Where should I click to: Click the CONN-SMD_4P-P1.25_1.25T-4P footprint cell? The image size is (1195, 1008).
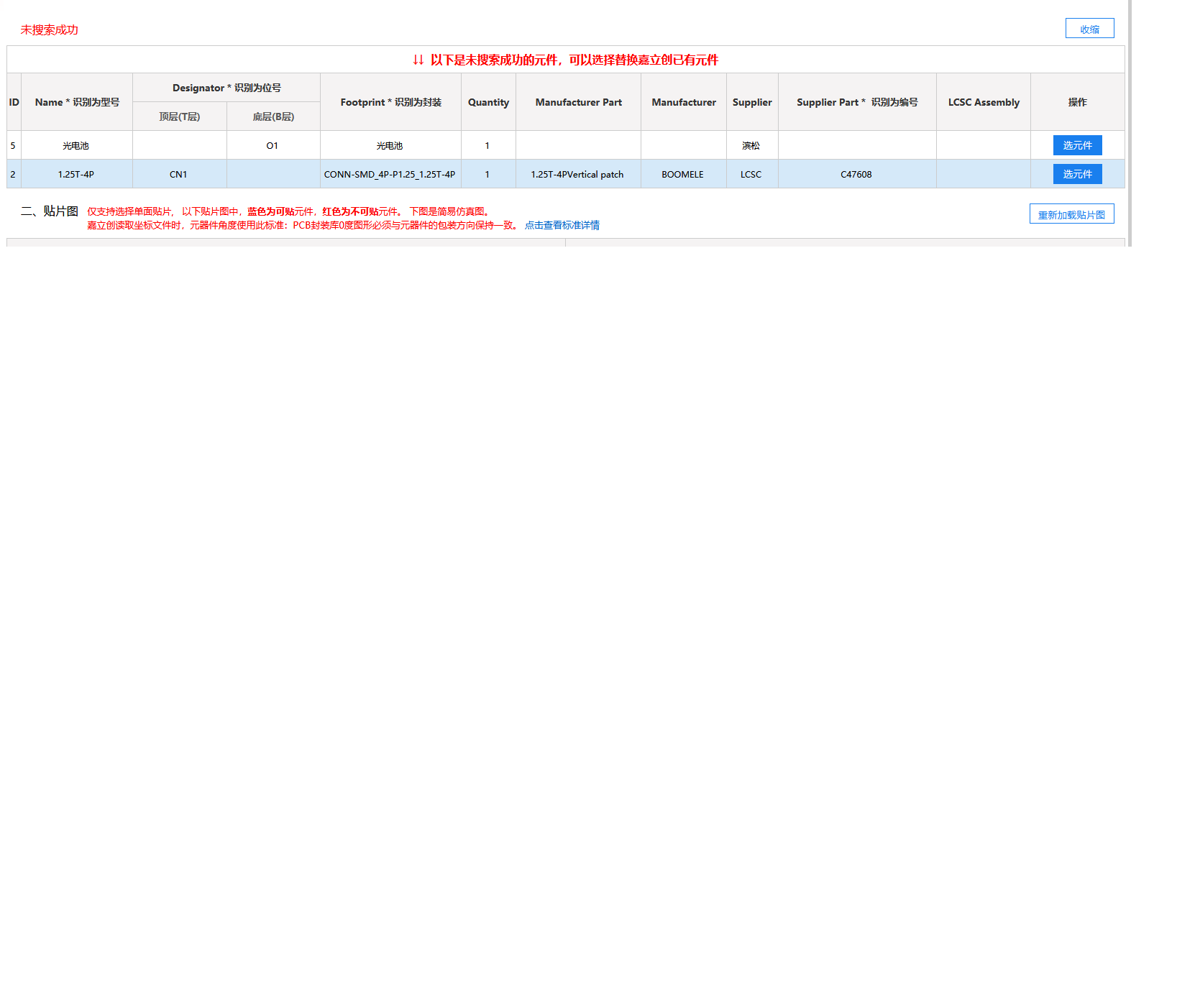(x=390, y=174)
